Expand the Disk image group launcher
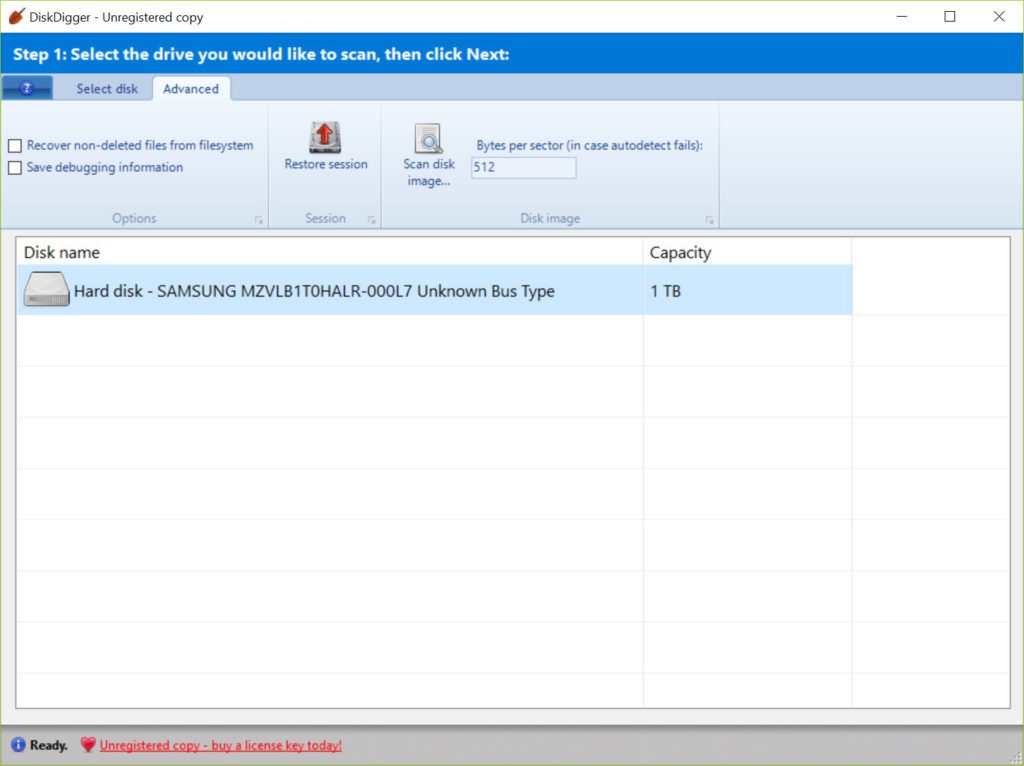1024x766 pixels. tap(709, 220)
